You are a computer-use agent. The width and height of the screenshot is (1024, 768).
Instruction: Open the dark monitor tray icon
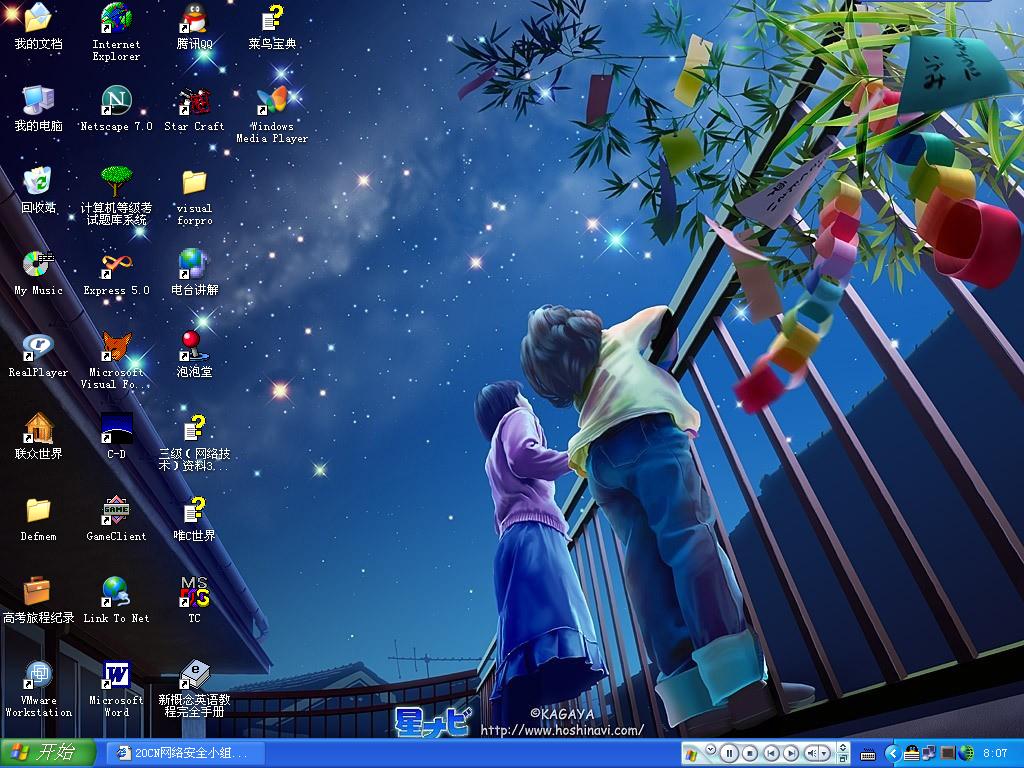point(948,754)
